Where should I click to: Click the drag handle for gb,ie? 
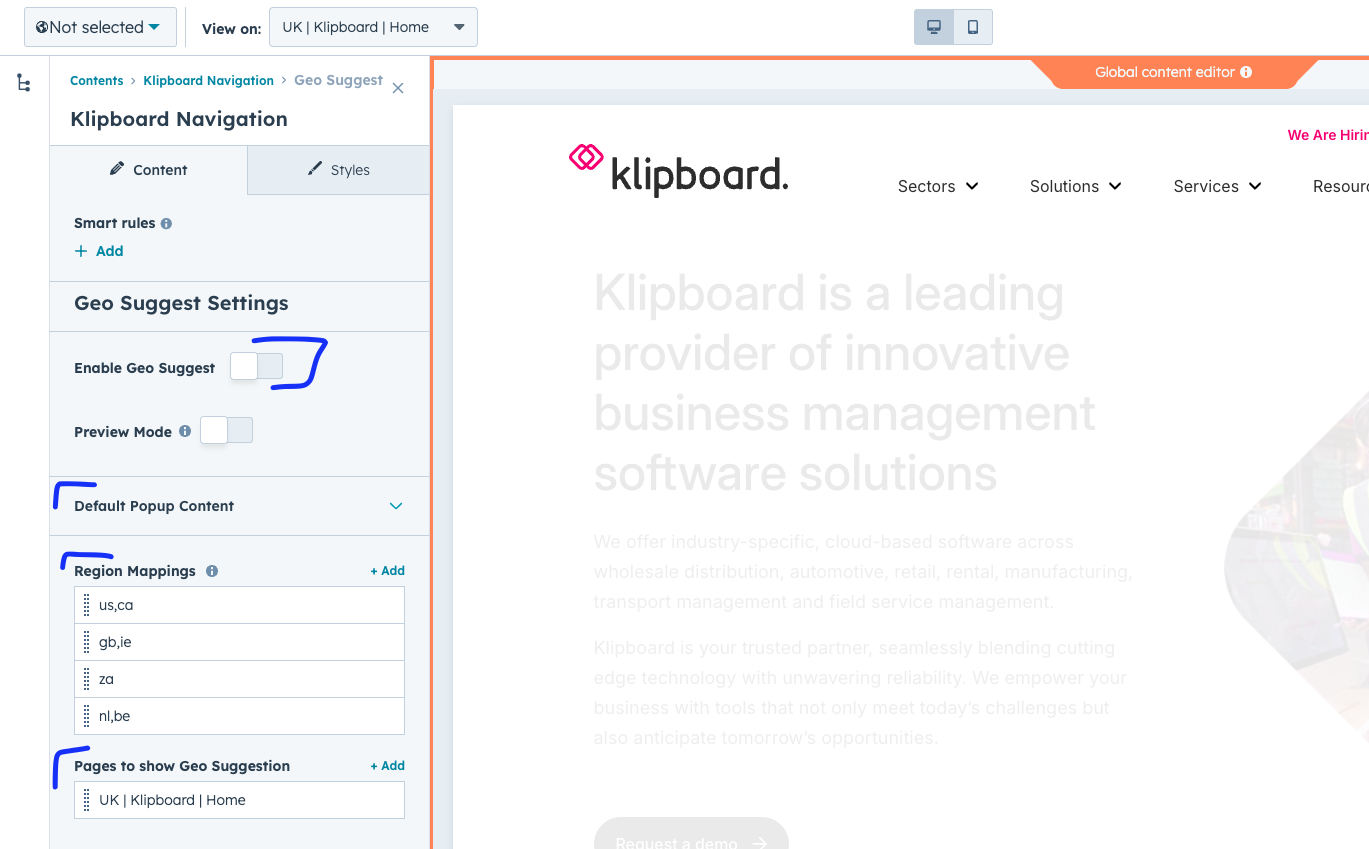click(87, 642)
